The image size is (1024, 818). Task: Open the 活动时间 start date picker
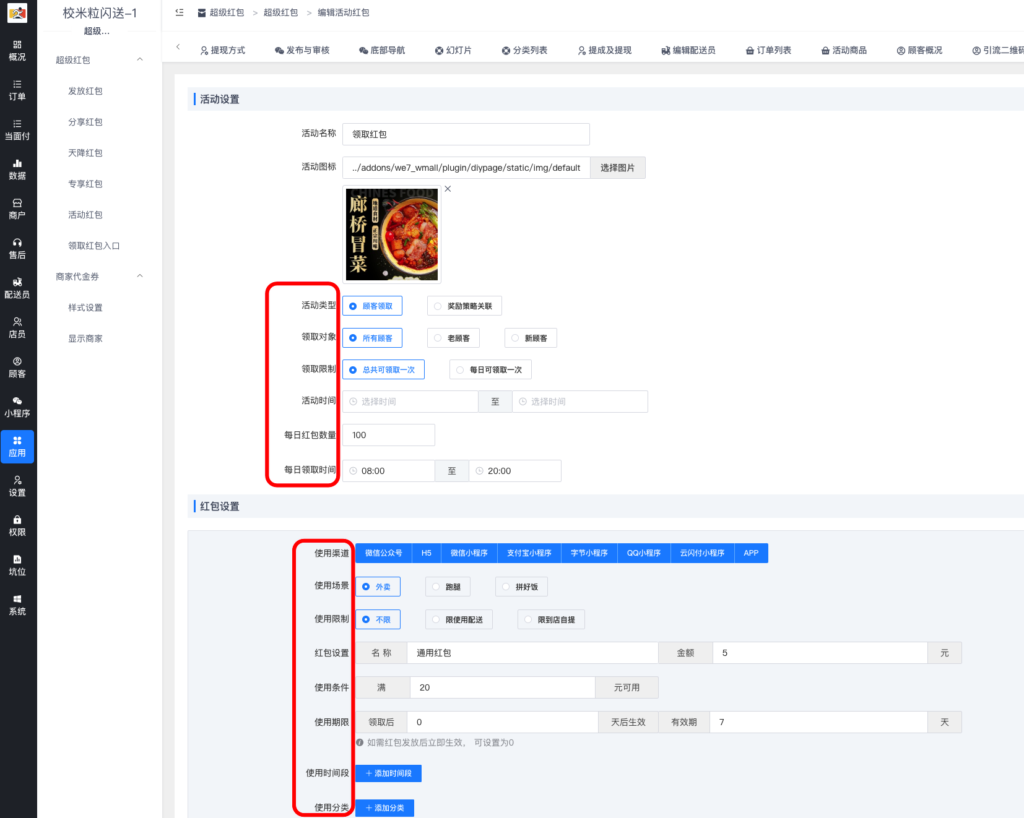(410, 402)
